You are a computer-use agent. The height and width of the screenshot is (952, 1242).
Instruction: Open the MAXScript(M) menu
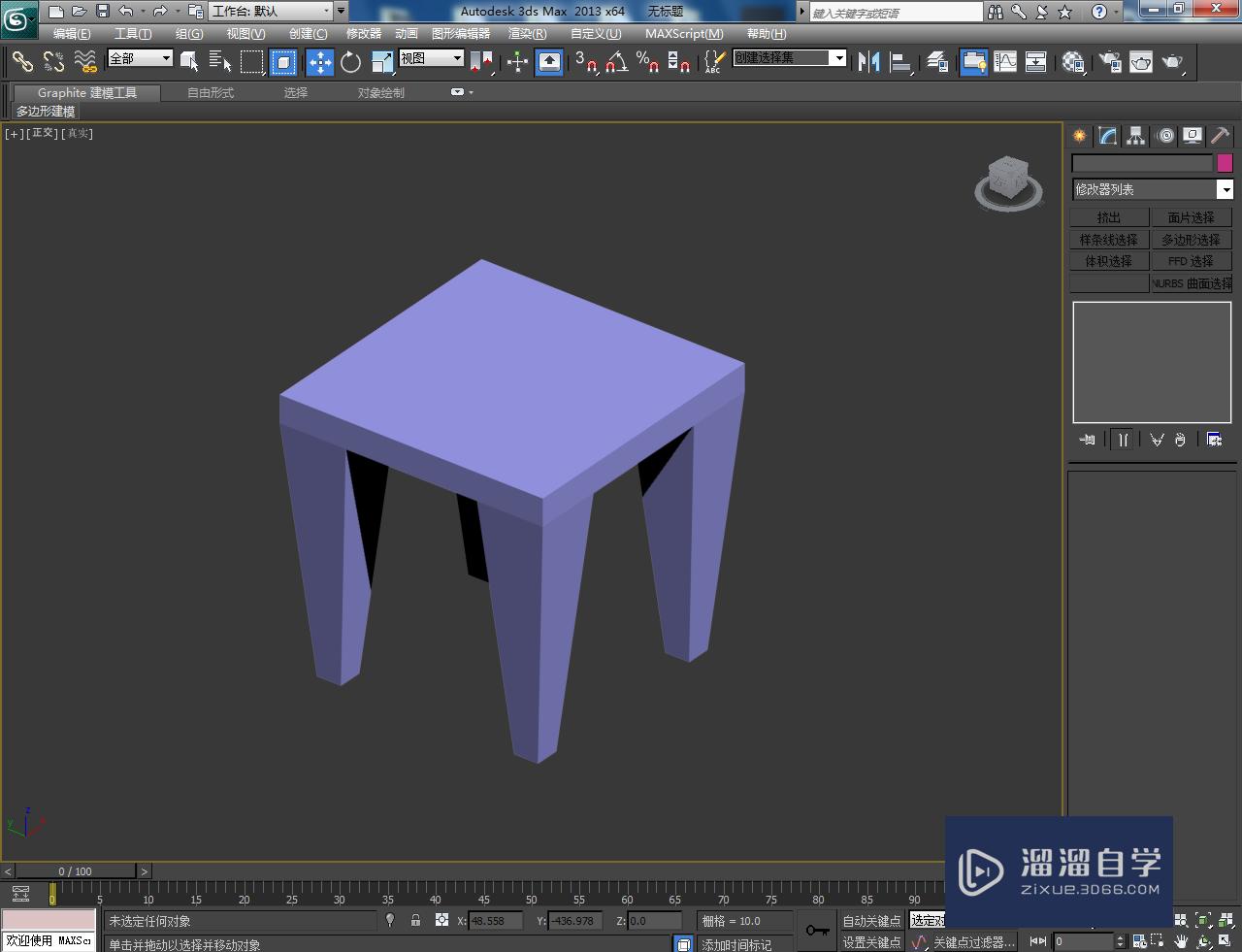684,33
